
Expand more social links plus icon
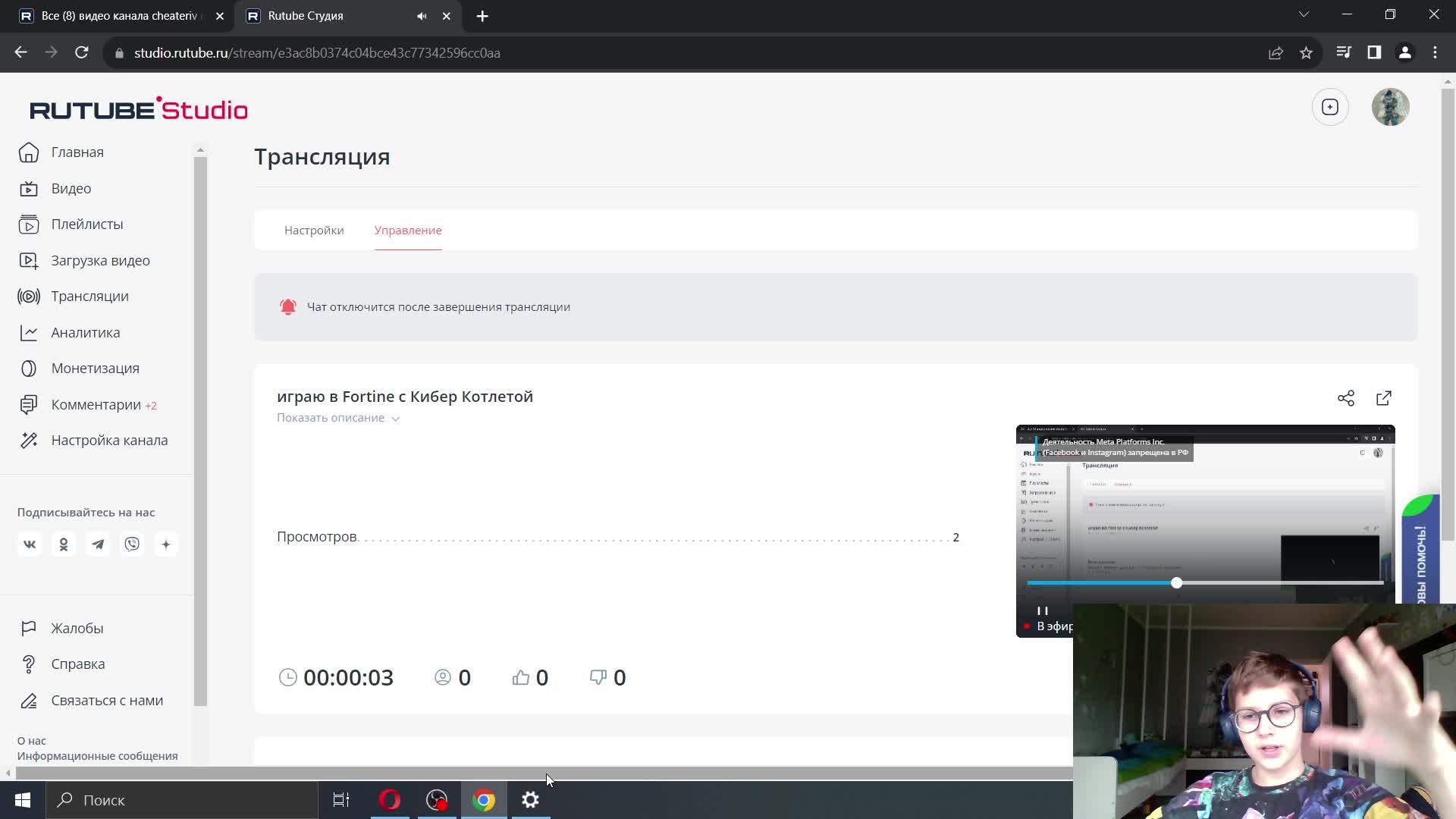pyautogui.click(x=166, y=544)
